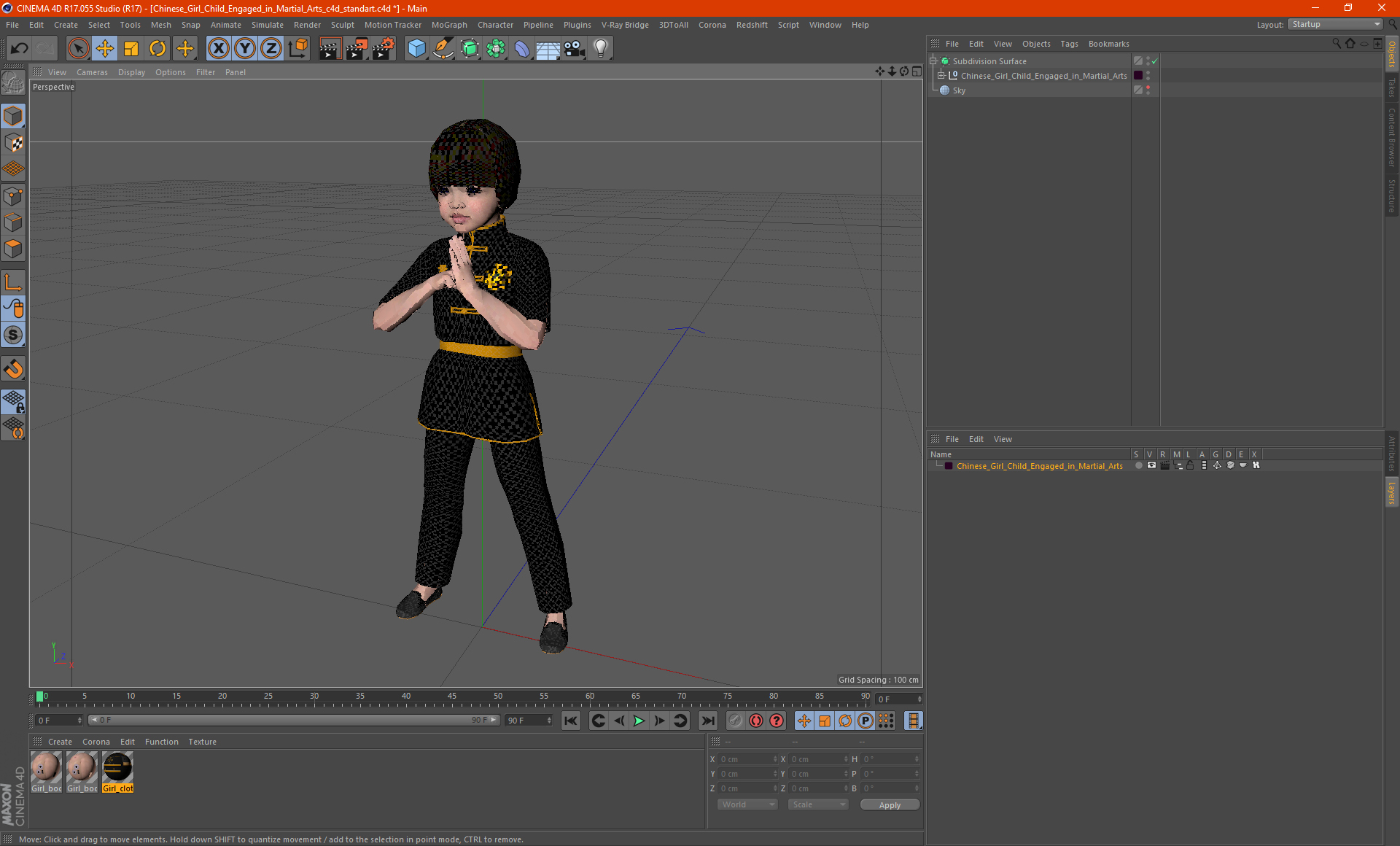Toggle Y axis lock
This screenshot has height=846, width=1400.
[245, 49]
